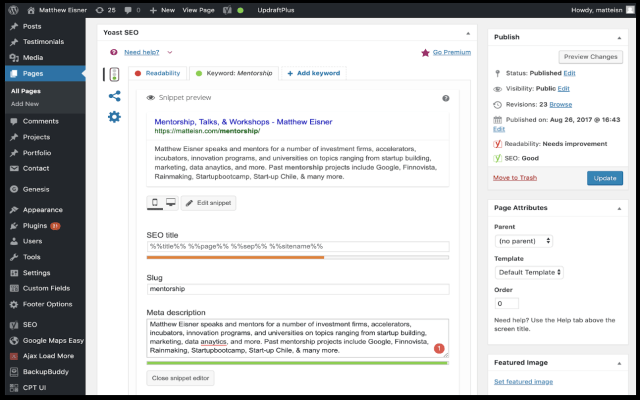The height and width of the screenshot is (400, 640).
Task: Click the New content plus item
Action: click(162, 10)
